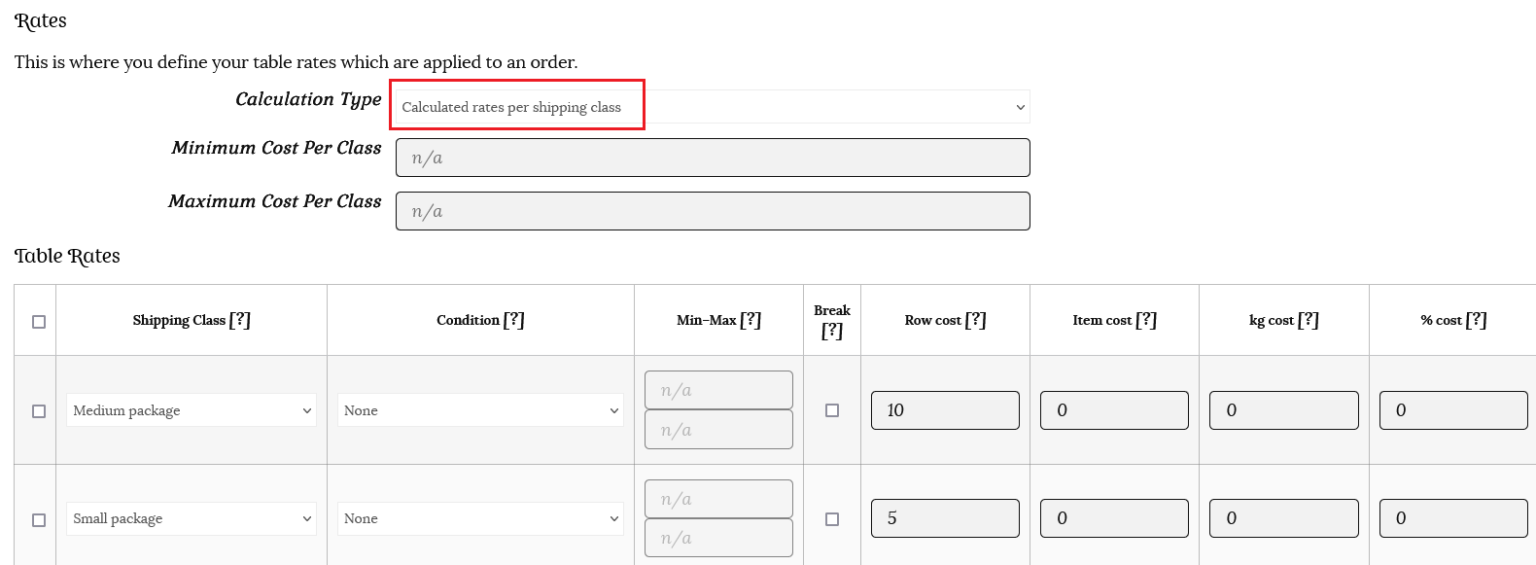
Task: Tick the select-all checkbox in table header
Action: pyautogui.click(x=39, y=322)
